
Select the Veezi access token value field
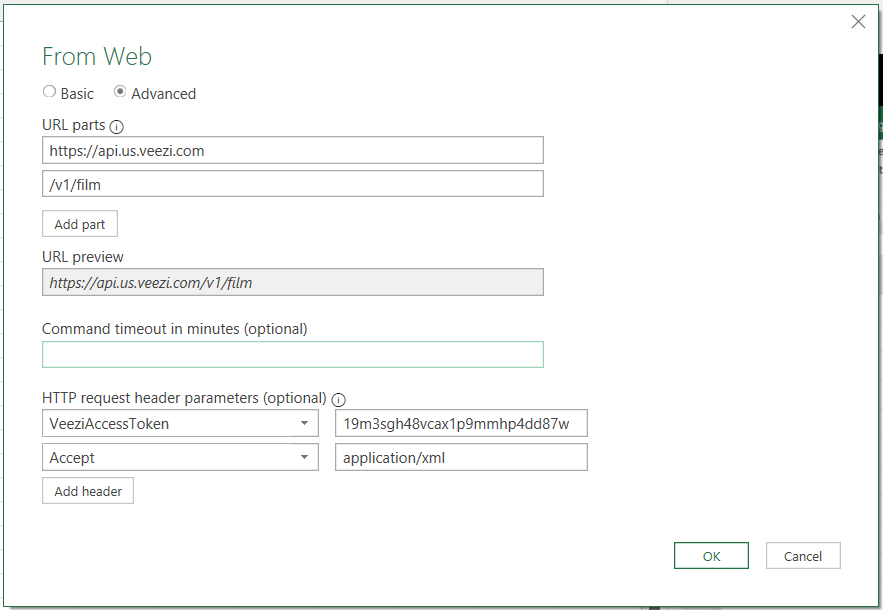[x=461, y=423]
